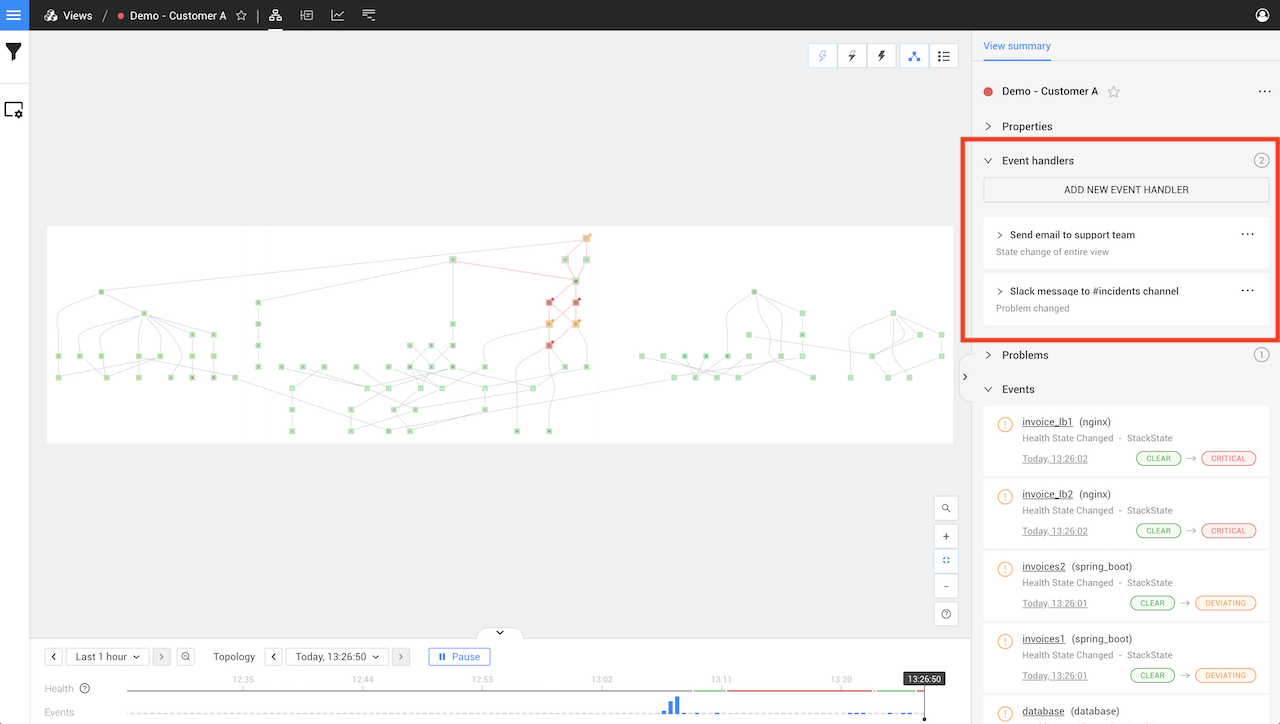Expand Send email to support team handler
Viewport: 1280px width, 724px height.
pos(1000,236)
